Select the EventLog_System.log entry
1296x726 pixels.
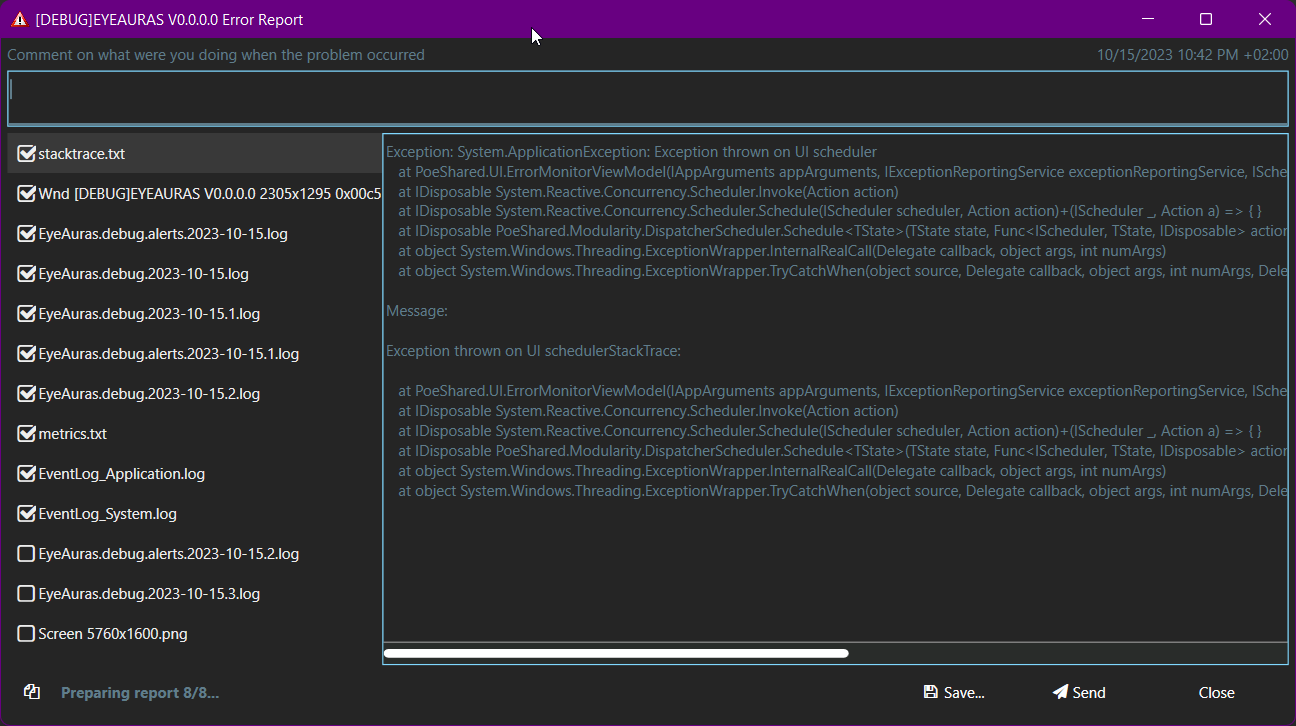pos(107,514)
